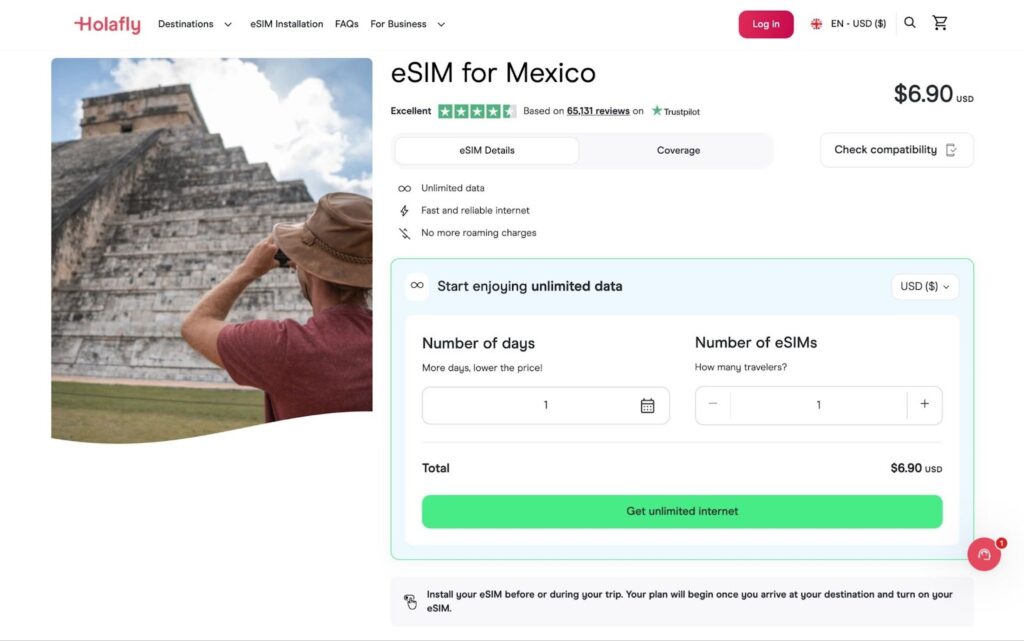Click the Trustpilot star logo
Image resolution: width=1024 pixels, height=641 pixels.
659,111
